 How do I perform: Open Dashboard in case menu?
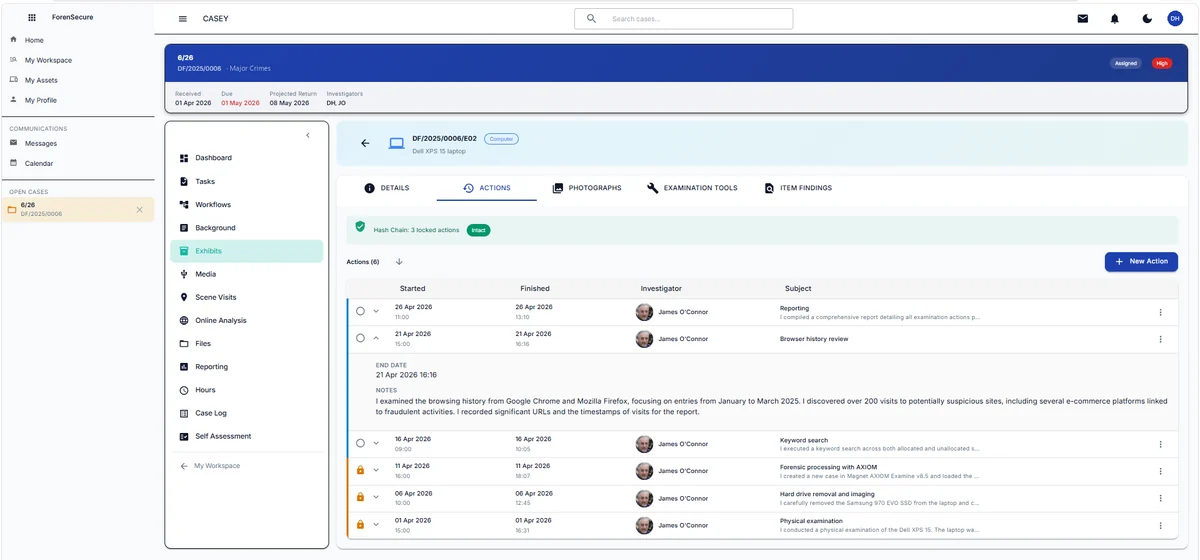247,158
